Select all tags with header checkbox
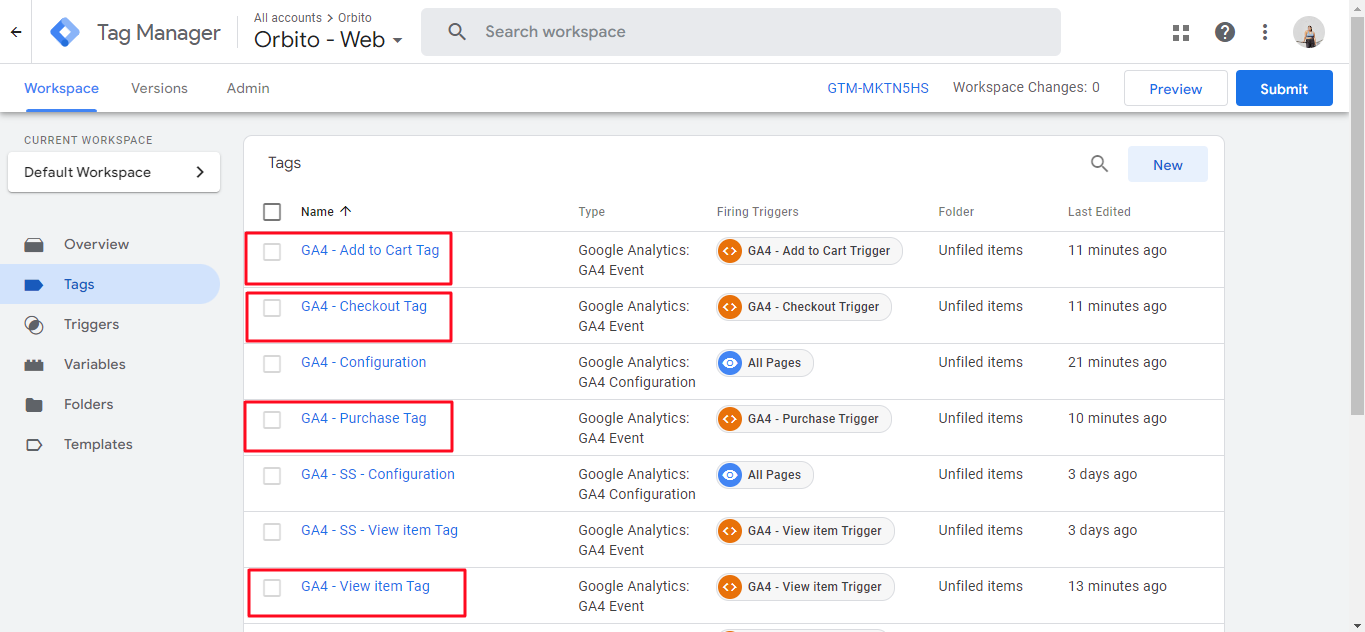The width and height of the screenshot is (1365, 632). 272,212
